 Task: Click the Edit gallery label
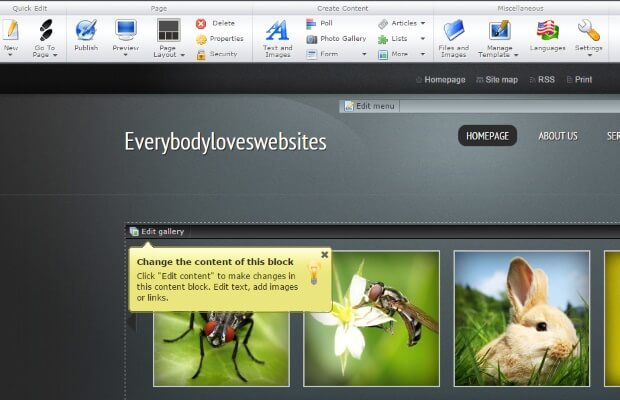pos(163,232)
